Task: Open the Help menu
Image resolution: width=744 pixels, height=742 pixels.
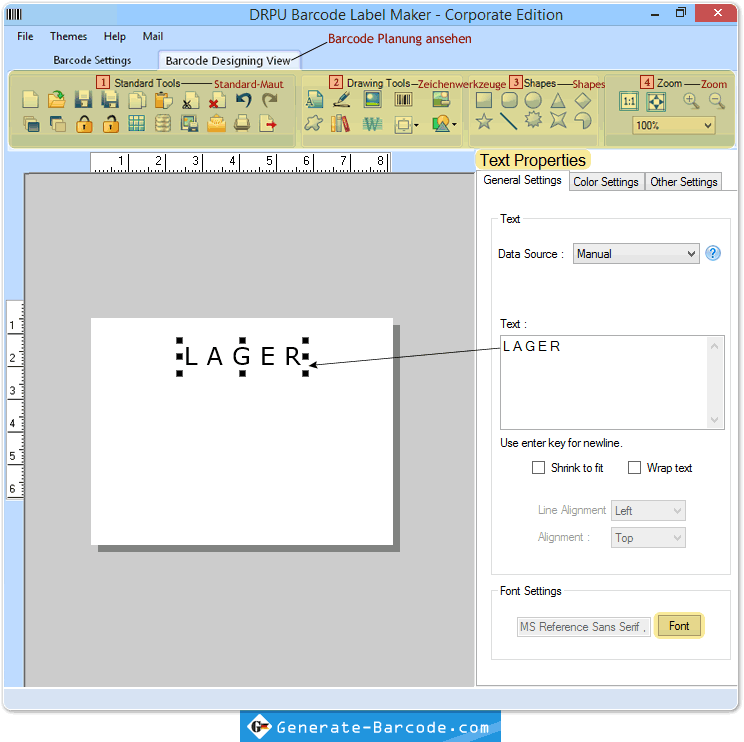Action: click(114, 36)
